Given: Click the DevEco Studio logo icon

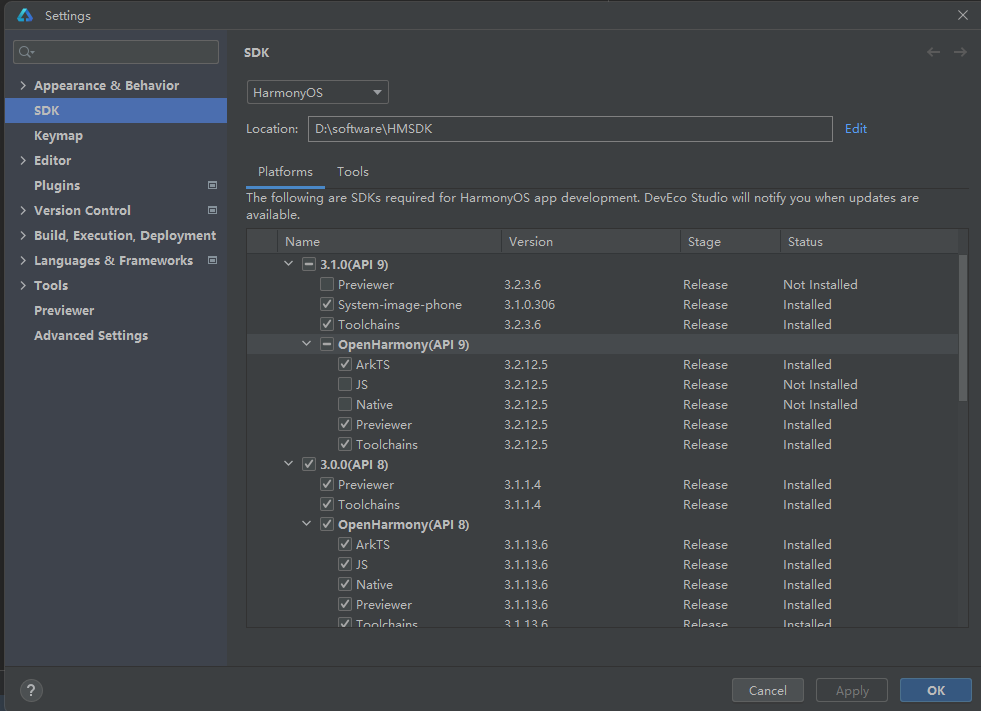Looking at the screenshot, I should pyautogui.click(x=25, y=15).
